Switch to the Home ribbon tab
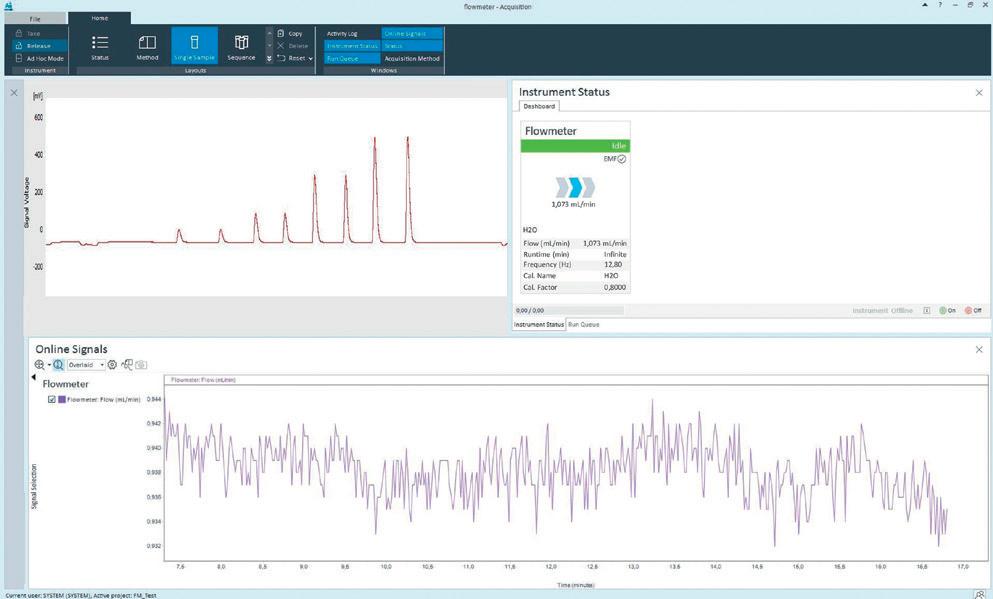993x599 pixels. (x=99, y=18)
